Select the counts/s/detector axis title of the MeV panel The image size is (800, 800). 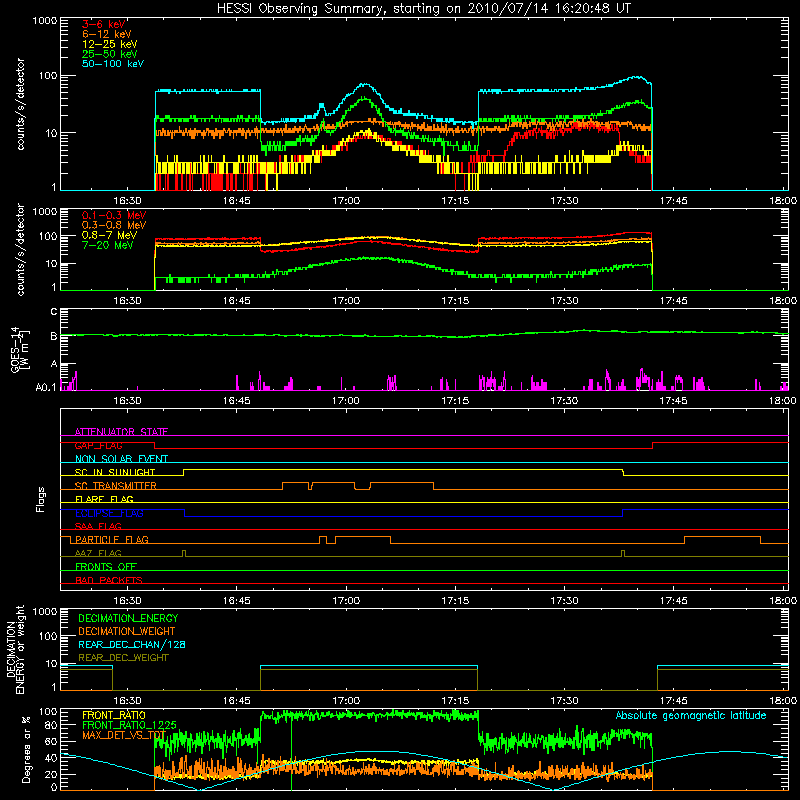point(20,249)
